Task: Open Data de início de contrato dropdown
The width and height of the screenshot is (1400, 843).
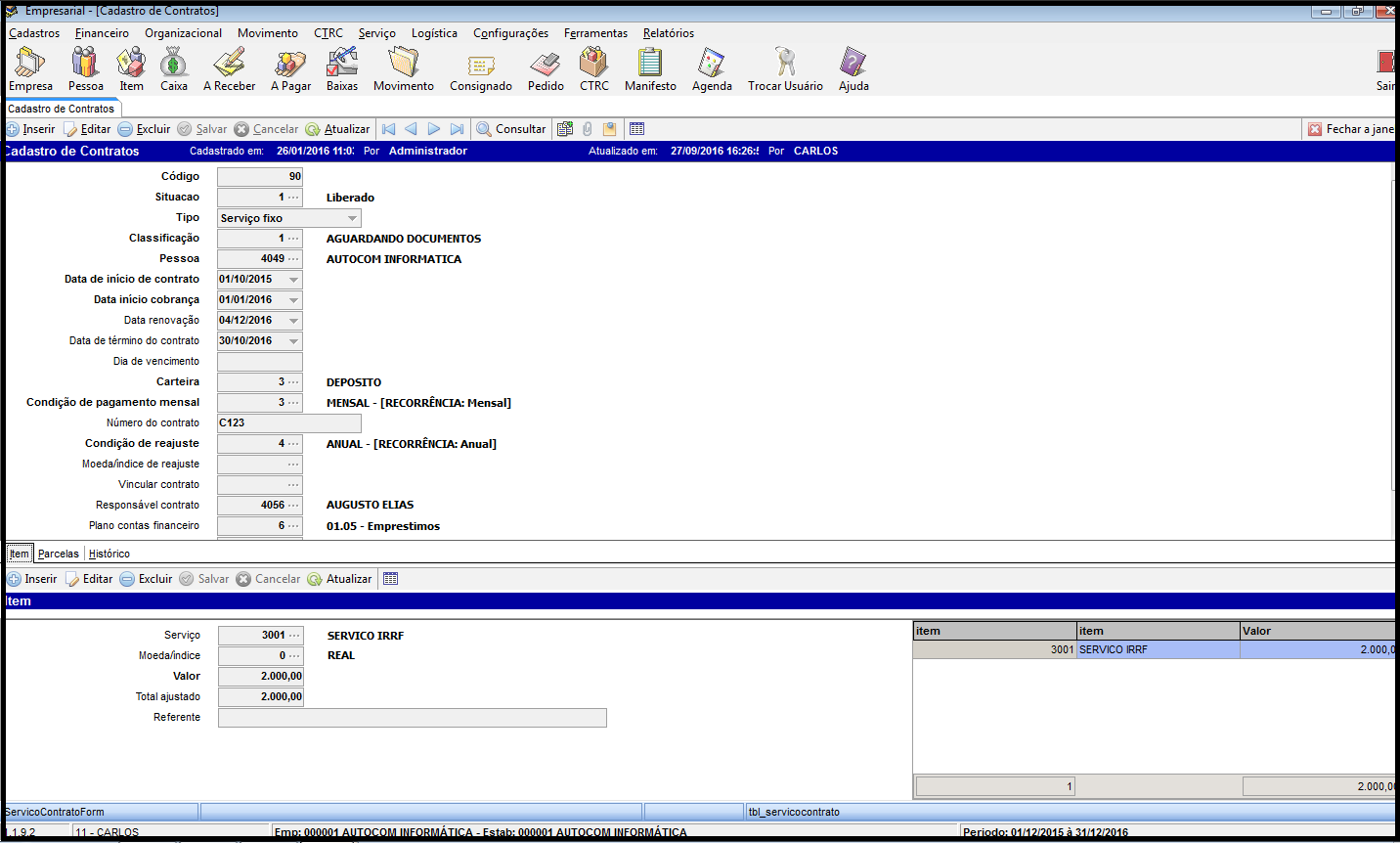Action: pos(293,280)
